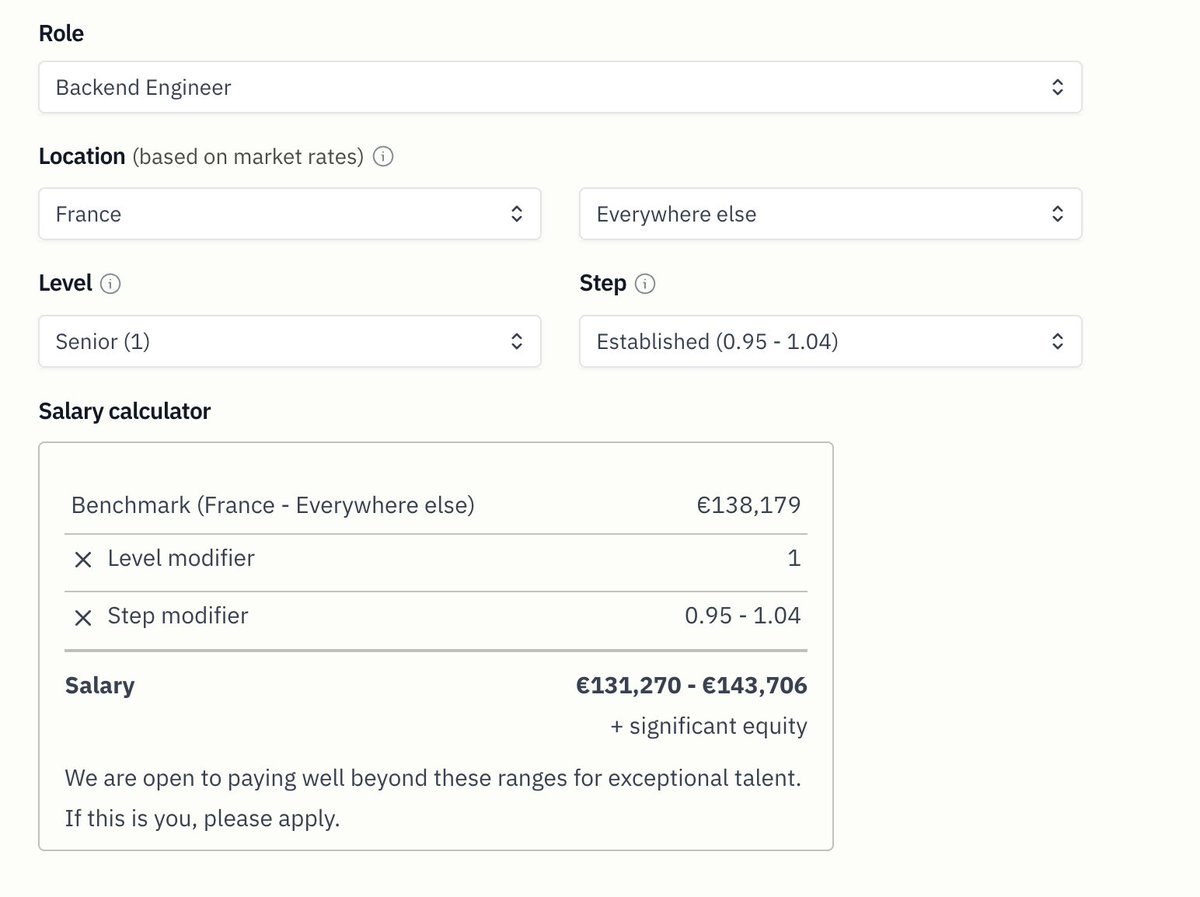The height and width of the screenshot is (897, 1200).
Task: Click the '+ significant equity' text
Action: point(709,726)
